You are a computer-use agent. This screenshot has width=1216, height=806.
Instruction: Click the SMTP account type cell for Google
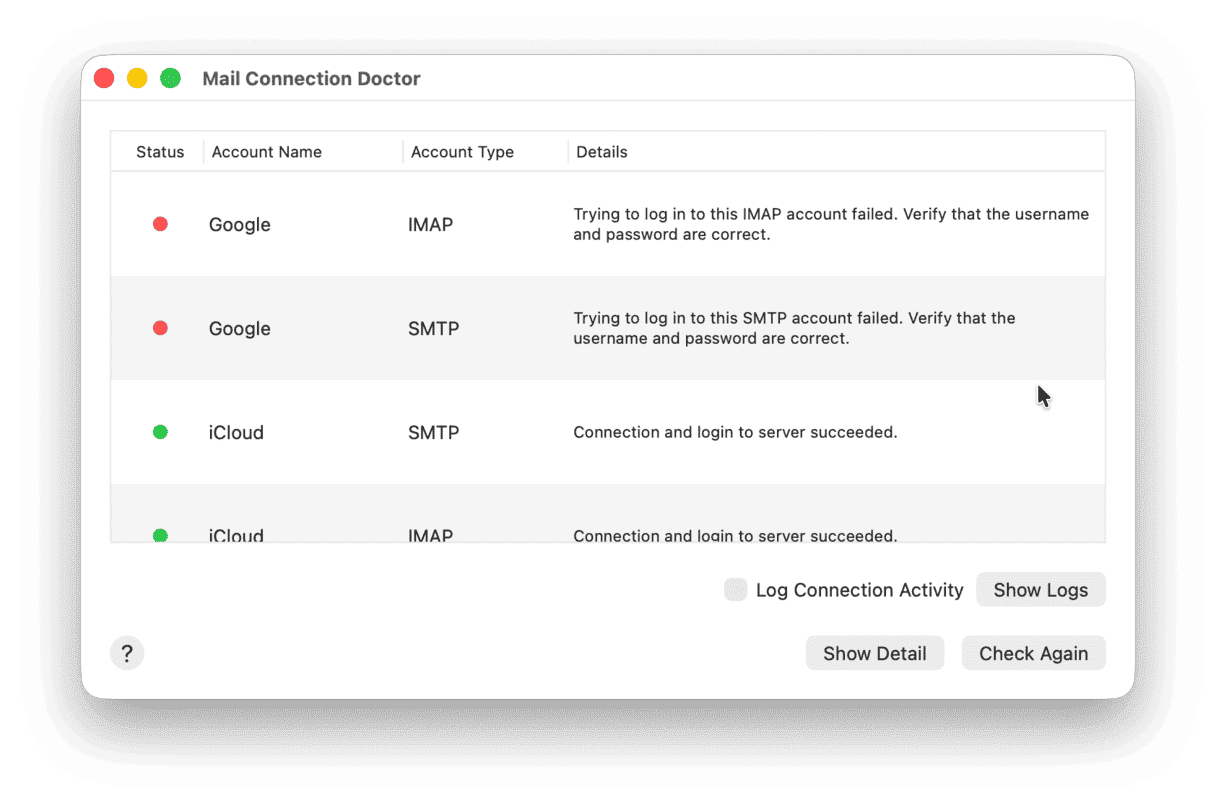(433, 329)
